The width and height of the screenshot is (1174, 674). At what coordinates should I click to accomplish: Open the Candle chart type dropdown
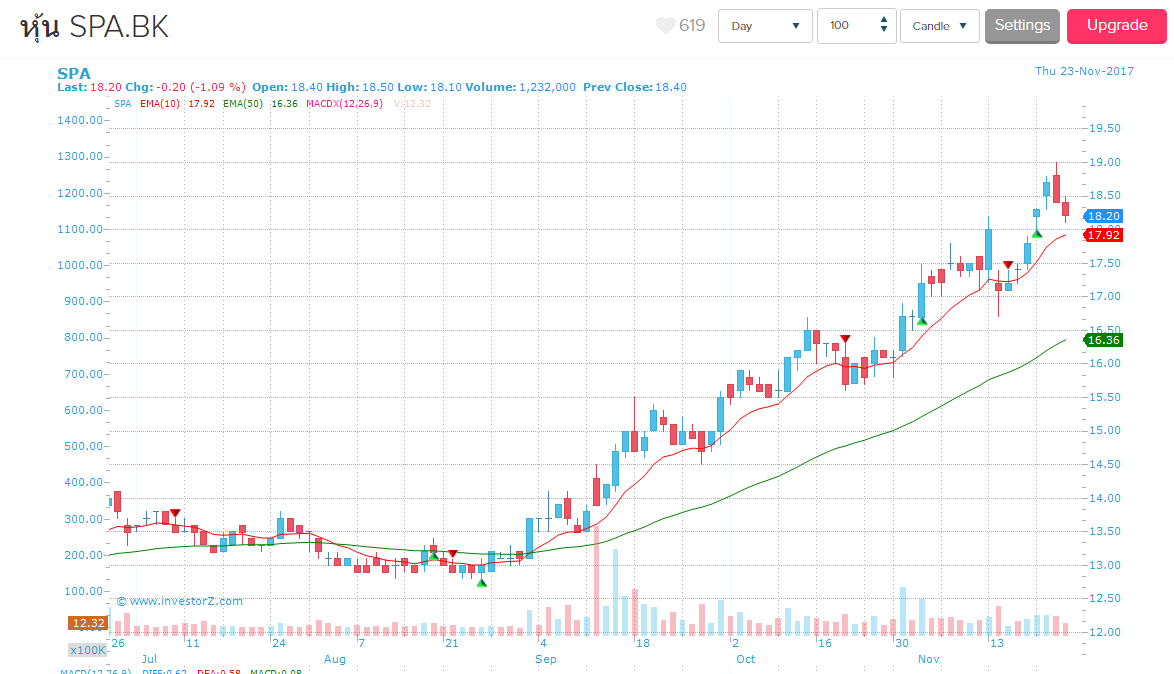(940, 26)
